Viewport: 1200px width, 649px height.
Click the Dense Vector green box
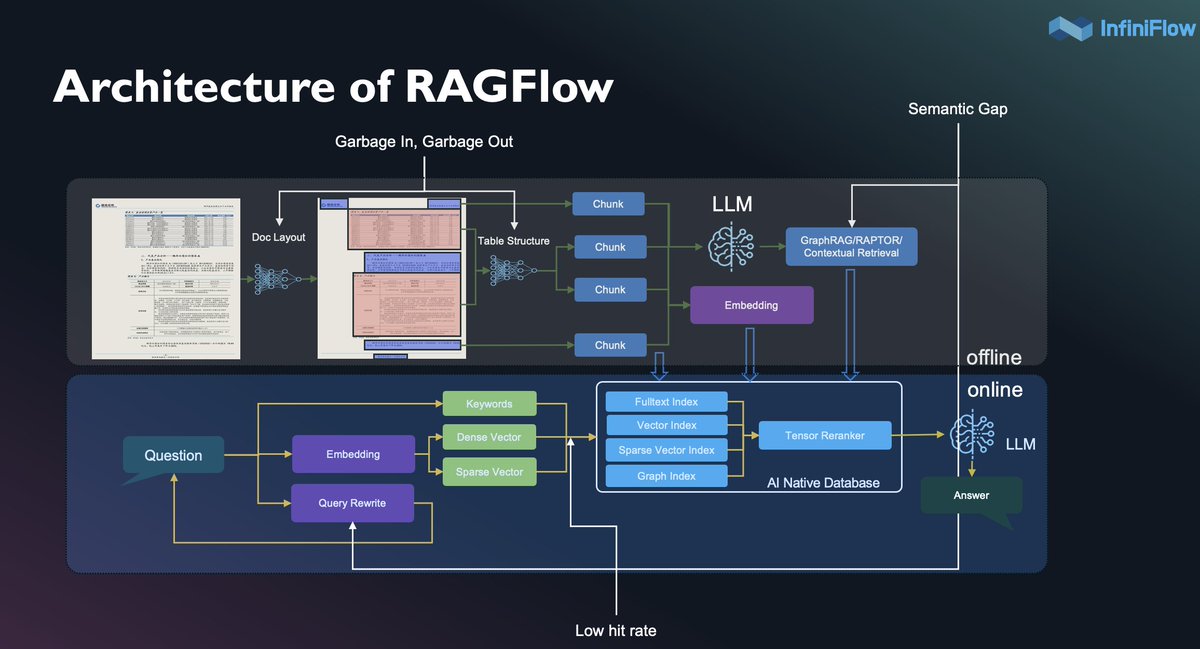[489, 437]
